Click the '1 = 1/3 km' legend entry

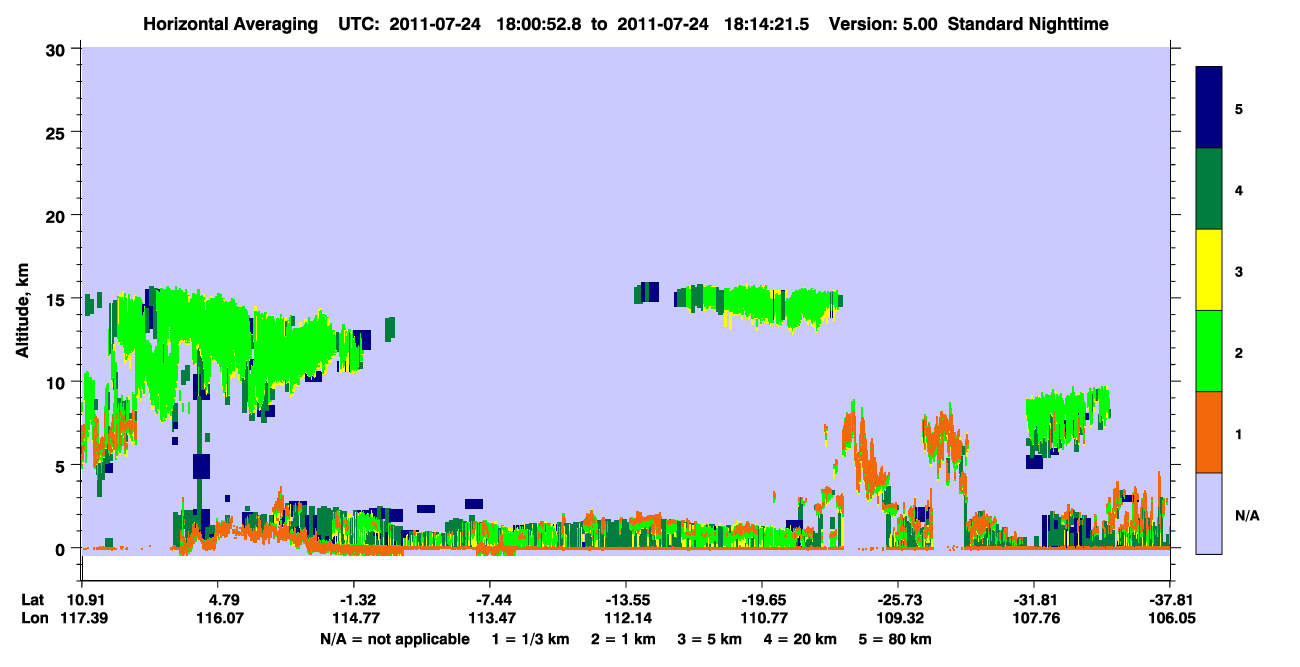(530, 639)
